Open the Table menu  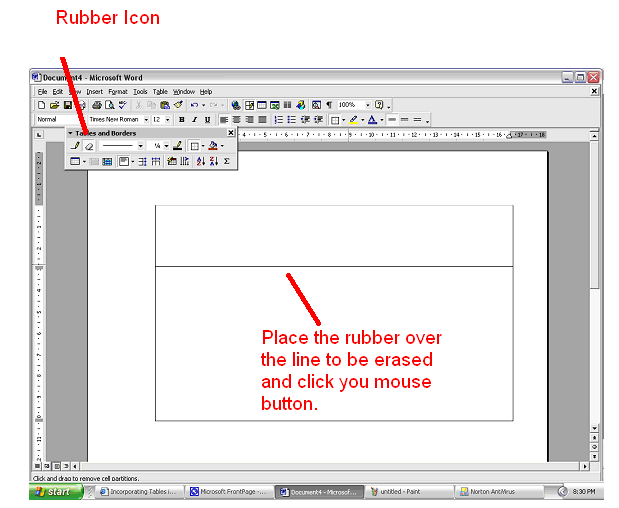point(160,92)
